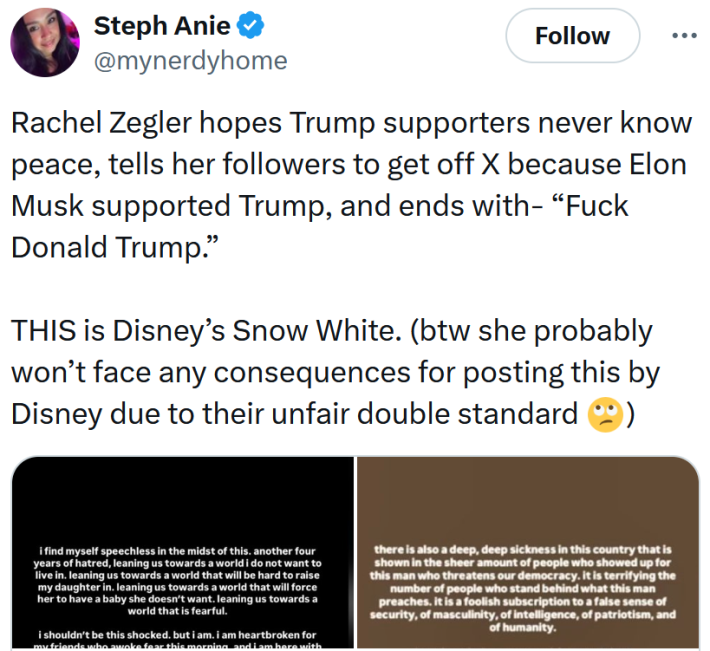Click the eye-roll emoji in the tweet
This screenshot has height=651, width=710.
[x=602, y=413]
